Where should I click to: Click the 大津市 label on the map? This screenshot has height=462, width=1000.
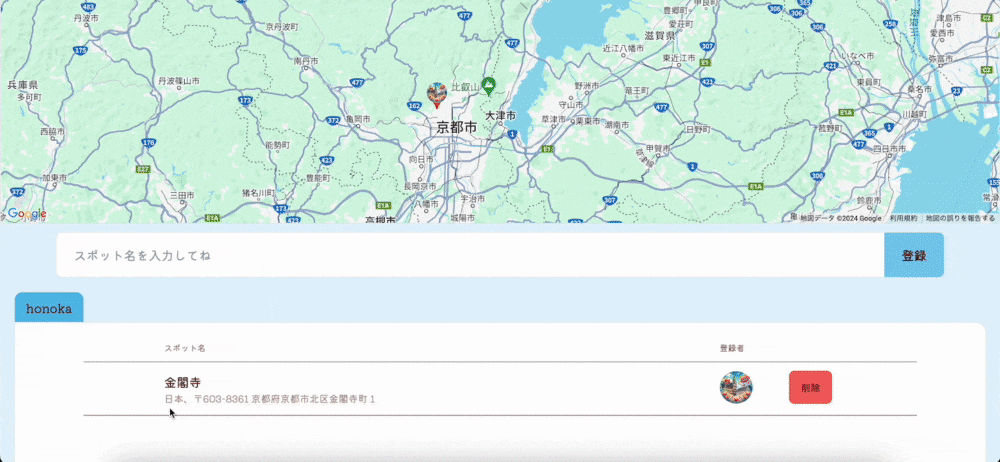(x=501, y=116)
